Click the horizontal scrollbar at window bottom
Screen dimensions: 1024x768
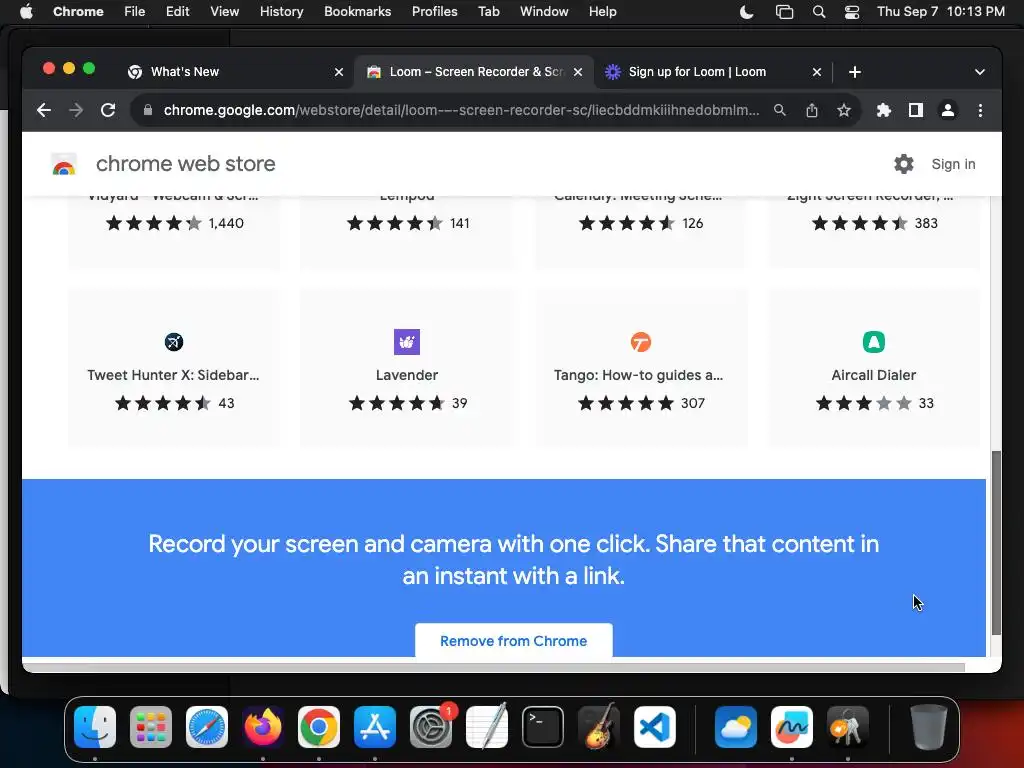(x=494, y=667)
